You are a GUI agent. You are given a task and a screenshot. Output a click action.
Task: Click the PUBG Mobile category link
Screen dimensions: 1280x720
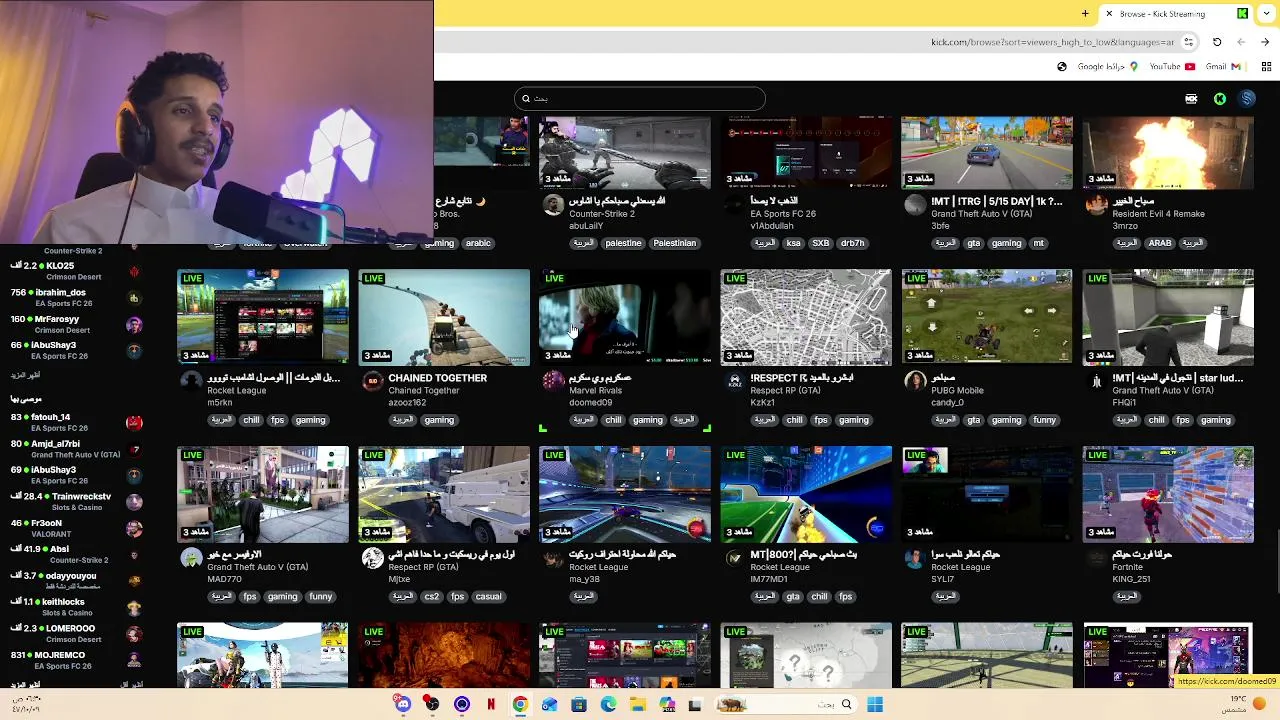coord(957,391)
